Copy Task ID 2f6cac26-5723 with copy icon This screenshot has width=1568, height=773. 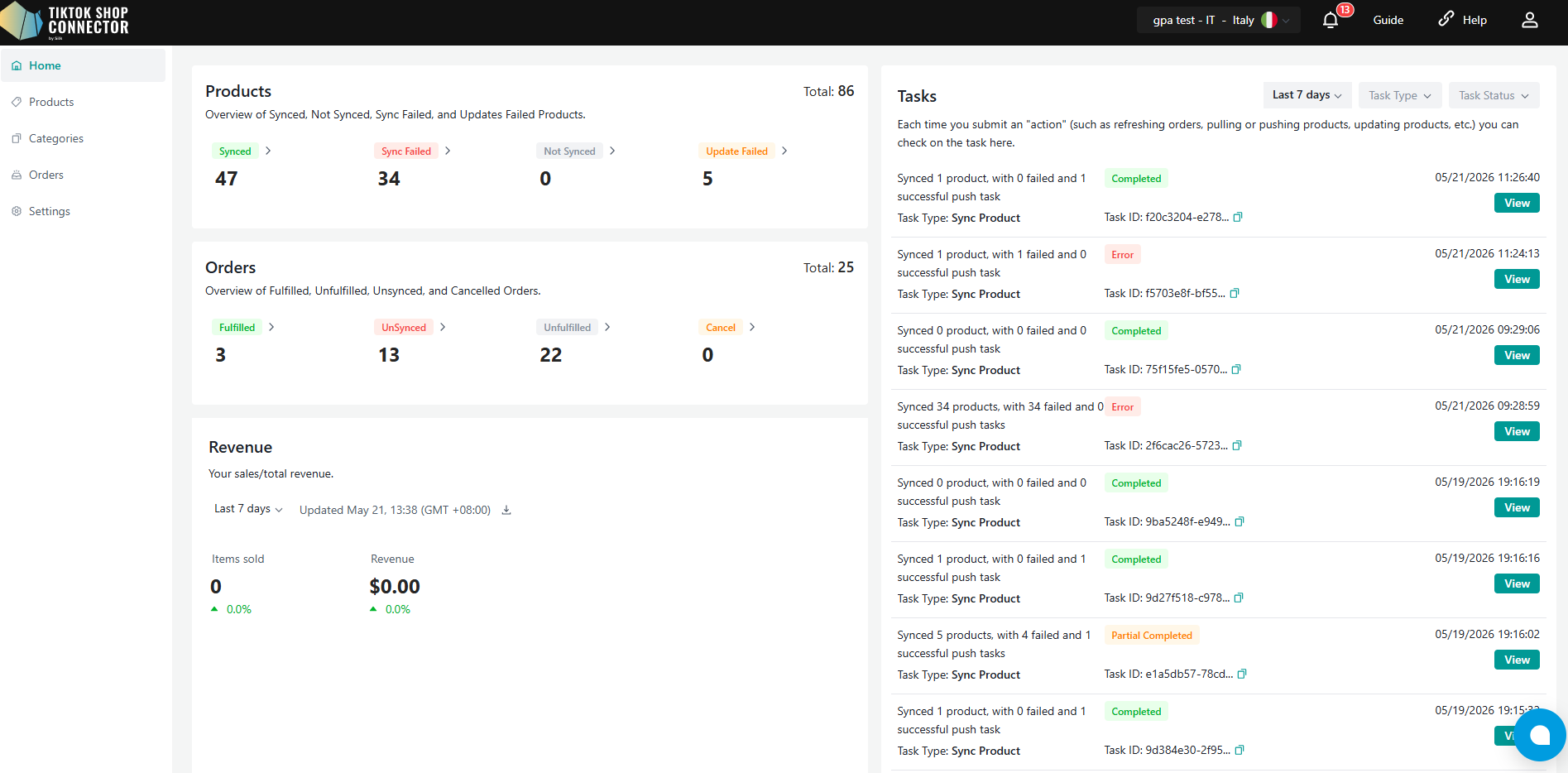[1237, 445]
